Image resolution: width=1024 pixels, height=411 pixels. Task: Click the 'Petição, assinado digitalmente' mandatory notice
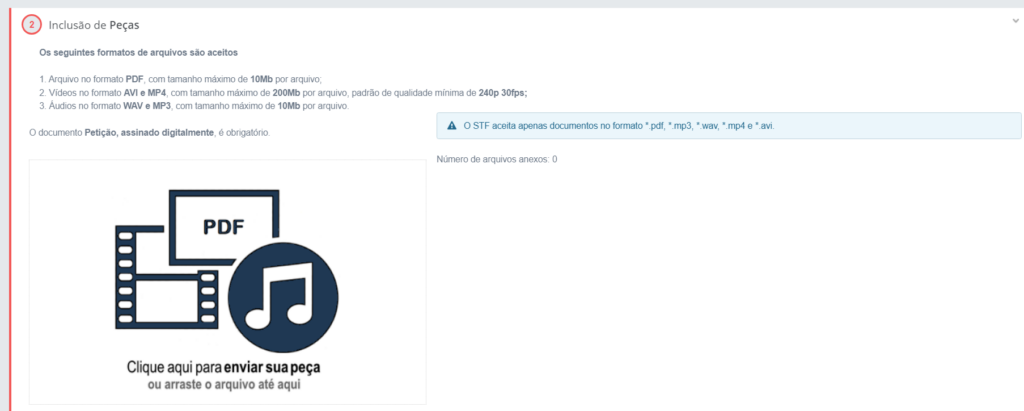point(150,133)
